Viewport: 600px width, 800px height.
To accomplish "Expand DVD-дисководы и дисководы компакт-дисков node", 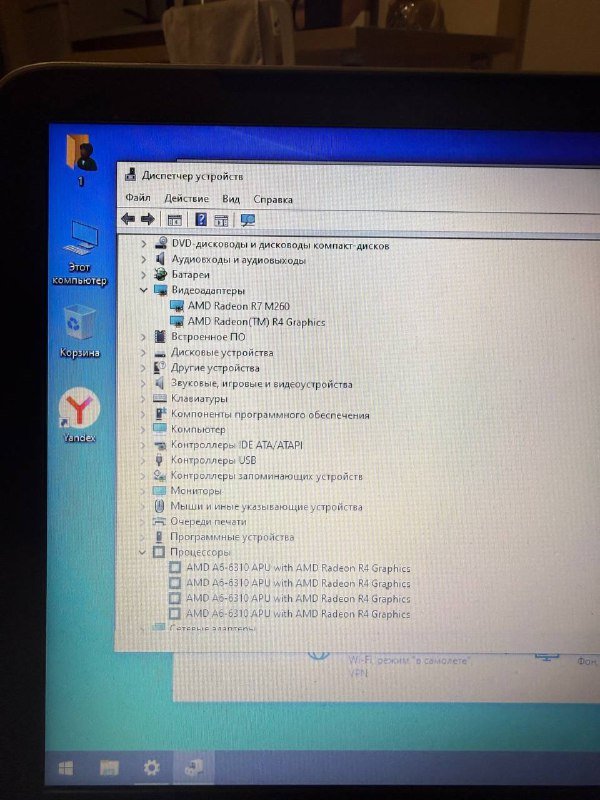I will click(x=144, y=244).
